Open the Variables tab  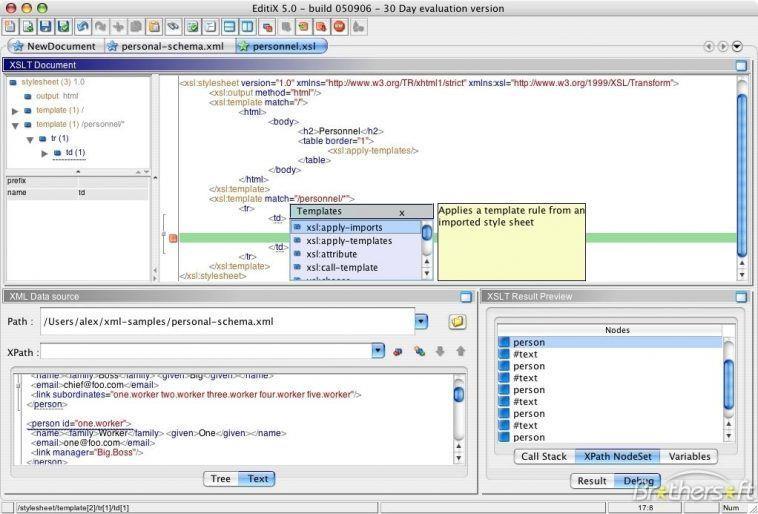click(689, 456)
